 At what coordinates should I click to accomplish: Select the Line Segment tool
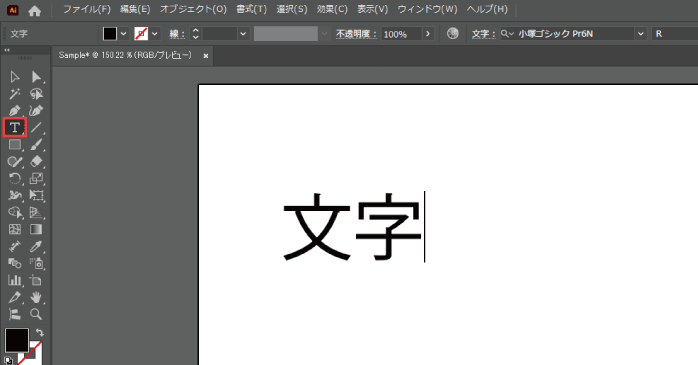pos(36,128)
